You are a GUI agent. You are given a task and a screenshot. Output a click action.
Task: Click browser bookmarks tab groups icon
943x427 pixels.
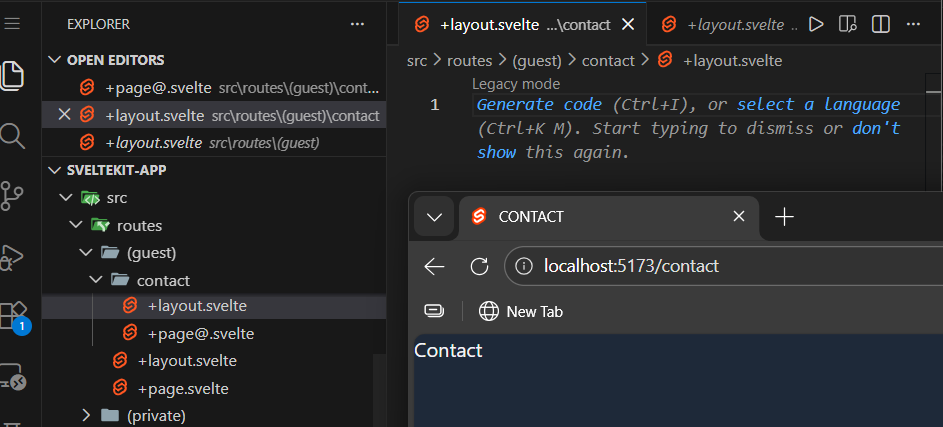pyautogui.click(x=434, y=311)
